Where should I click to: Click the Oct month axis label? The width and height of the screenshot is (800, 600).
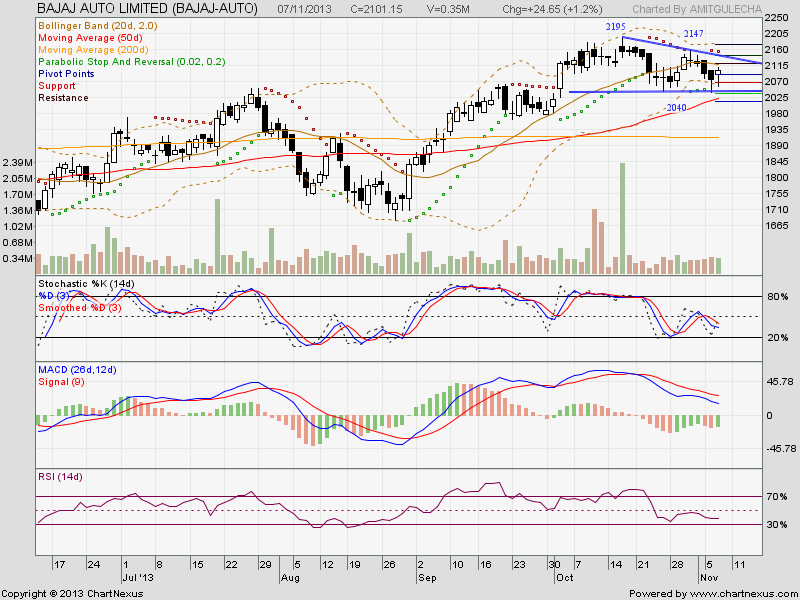[x=564, y=578]
